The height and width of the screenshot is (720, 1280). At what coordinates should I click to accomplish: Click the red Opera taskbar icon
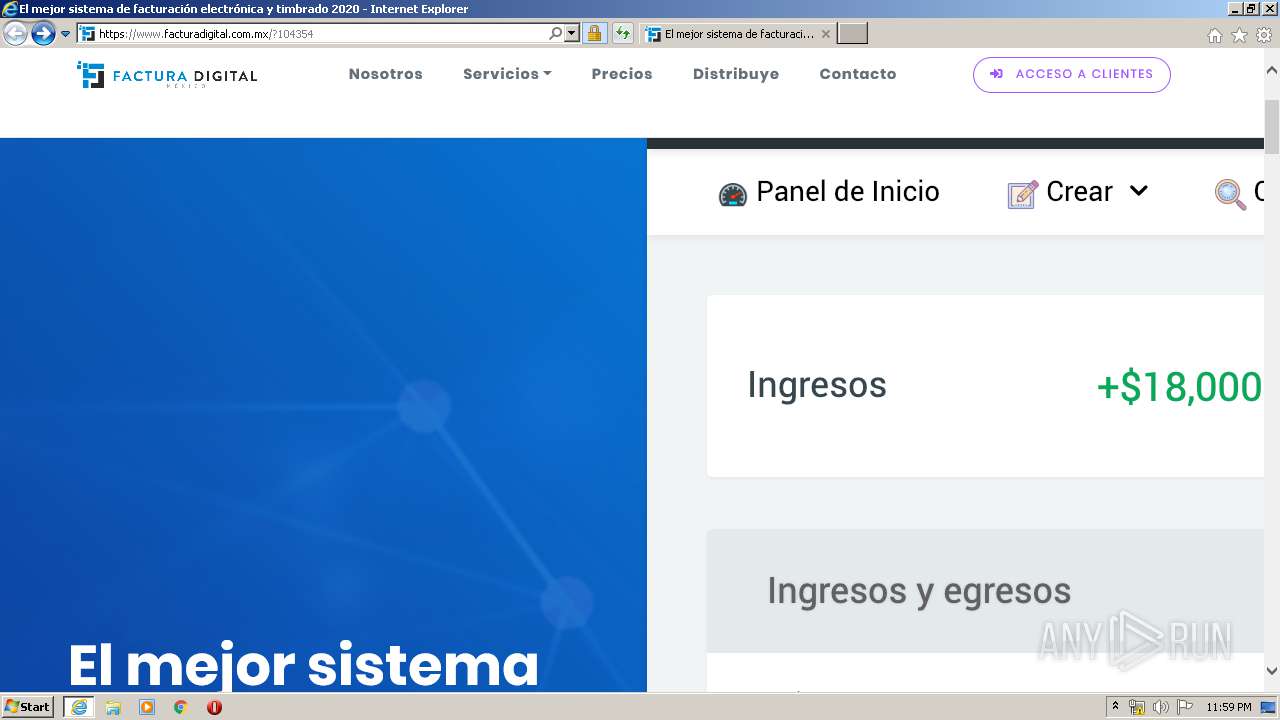(x=214, y=707)
